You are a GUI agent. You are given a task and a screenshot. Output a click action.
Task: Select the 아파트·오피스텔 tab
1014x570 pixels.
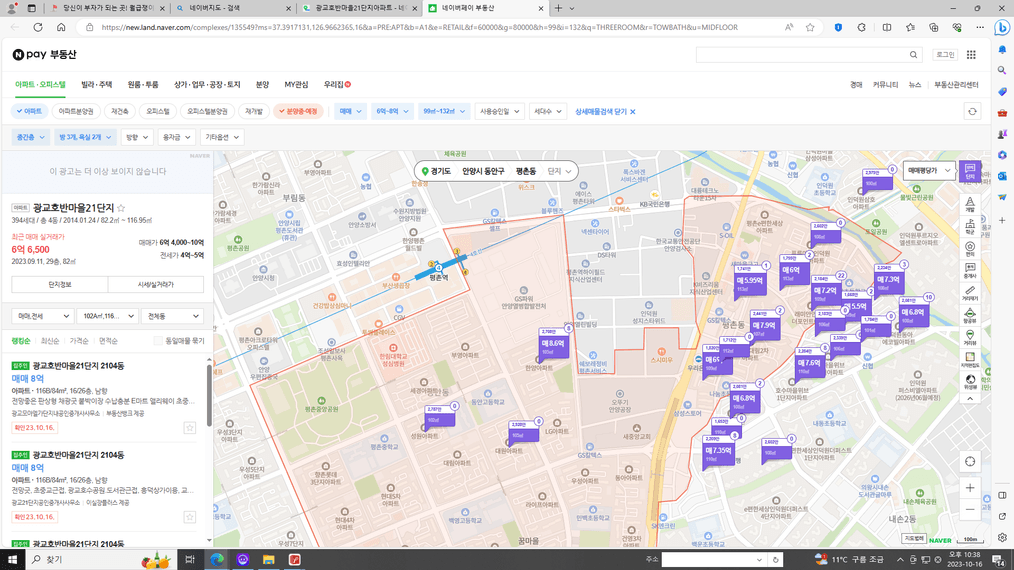pos(41,85)
